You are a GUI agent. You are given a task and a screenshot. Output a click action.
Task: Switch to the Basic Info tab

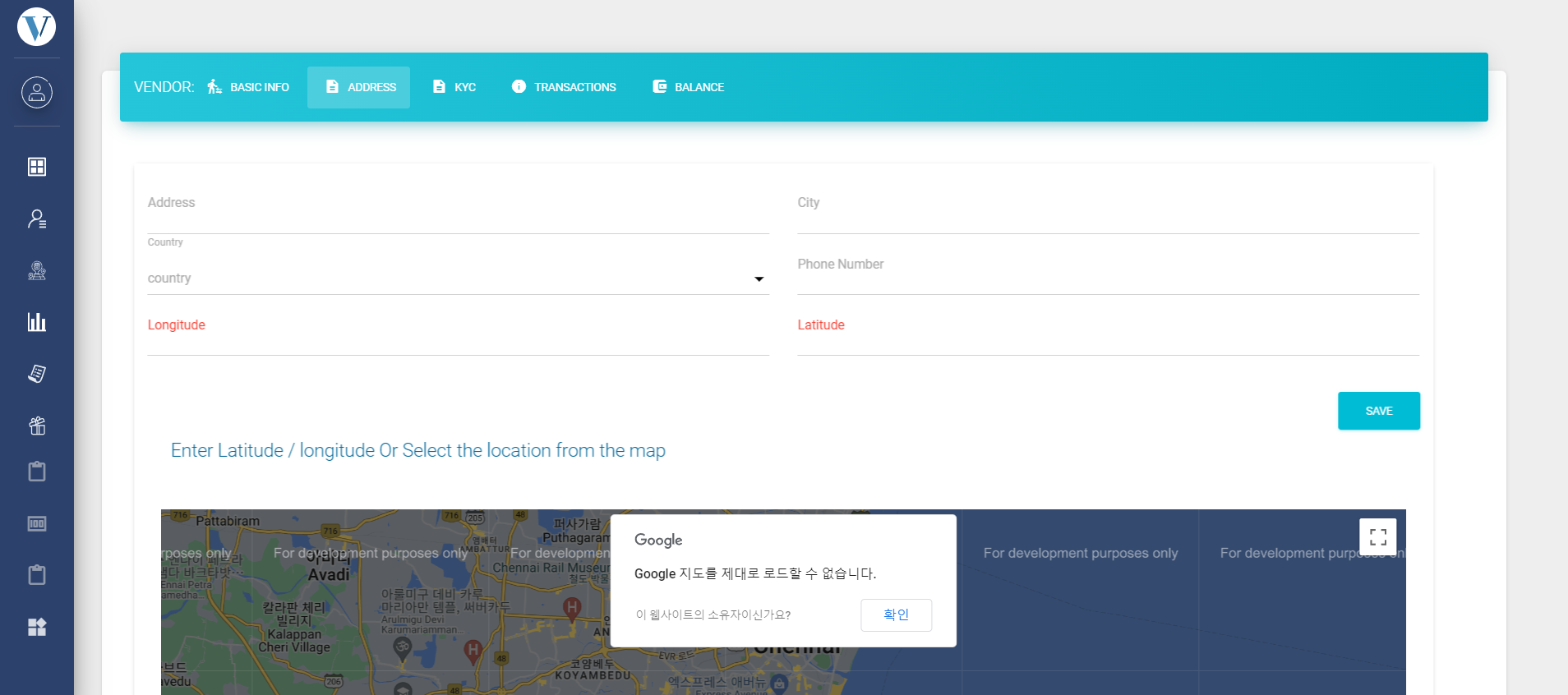248,87
